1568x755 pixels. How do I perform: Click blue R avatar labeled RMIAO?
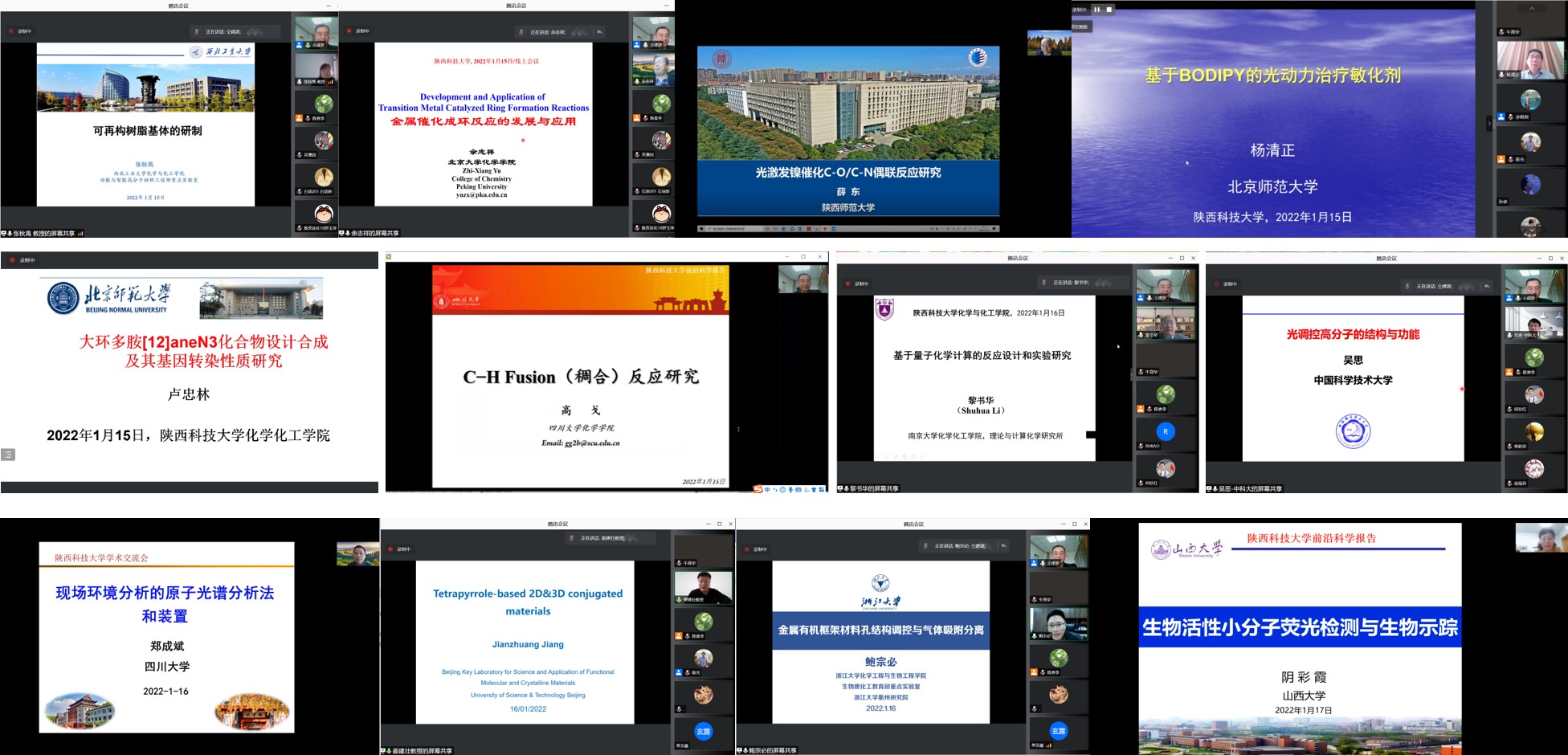1165,432
